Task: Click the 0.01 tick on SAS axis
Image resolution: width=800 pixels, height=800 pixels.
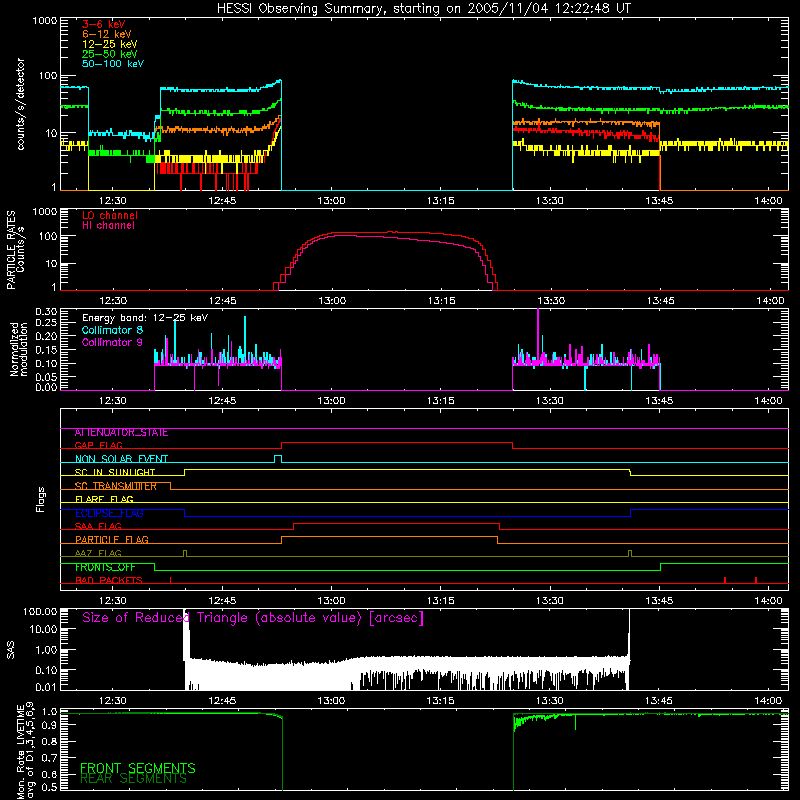Action: click(x=46, y=687)
